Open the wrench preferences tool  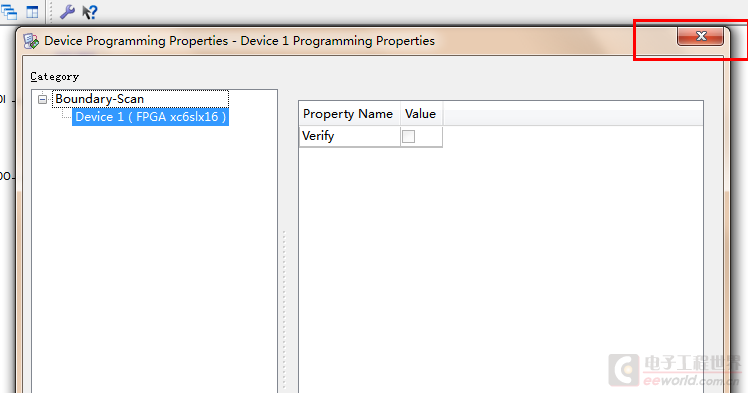pyautogui.click(x=67, y=11)
